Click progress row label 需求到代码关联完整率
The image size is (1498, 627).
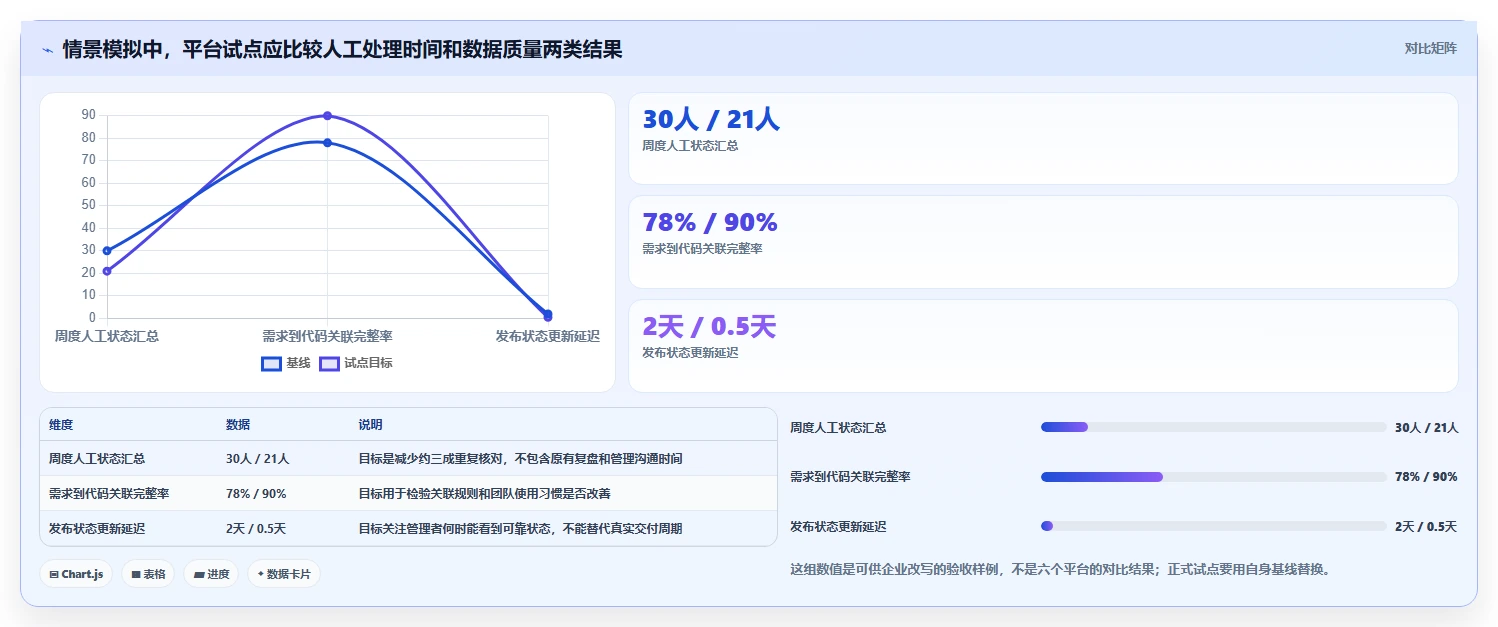850,477
